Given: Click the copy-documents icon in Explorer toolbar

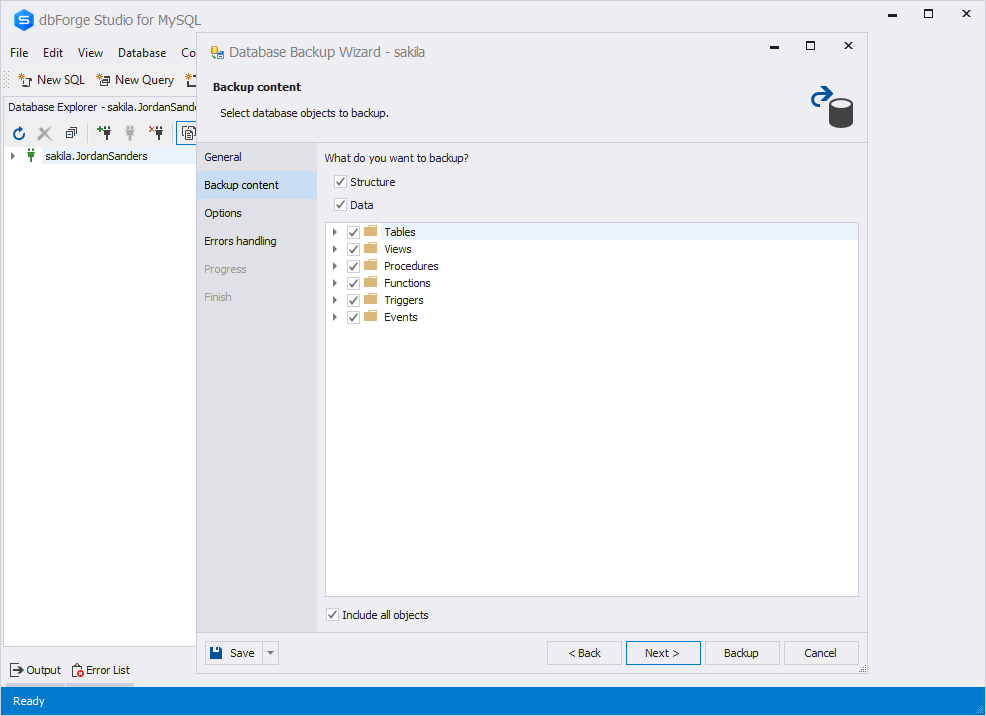Looking at the screenshot, I should (188, 133).
